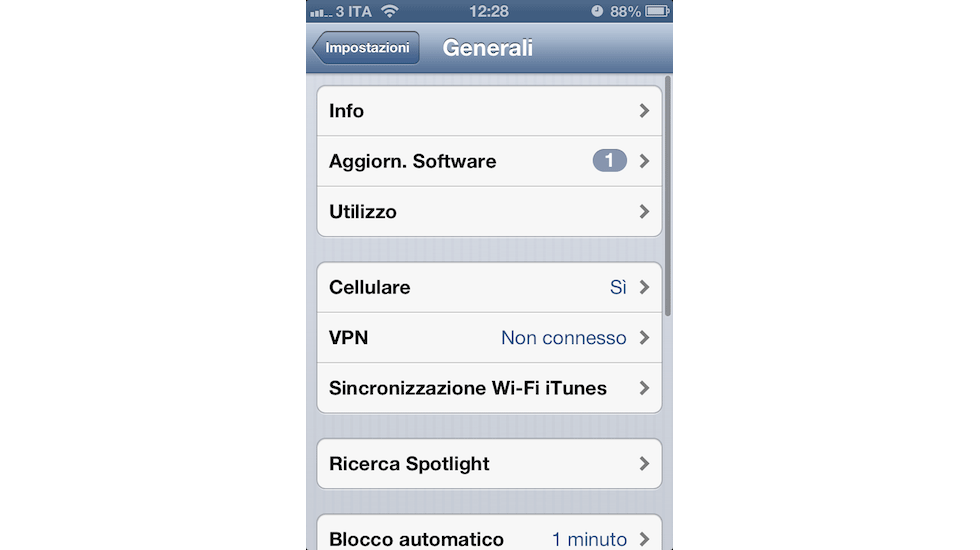Open Aggiorn. Software settings

[489, 161]
